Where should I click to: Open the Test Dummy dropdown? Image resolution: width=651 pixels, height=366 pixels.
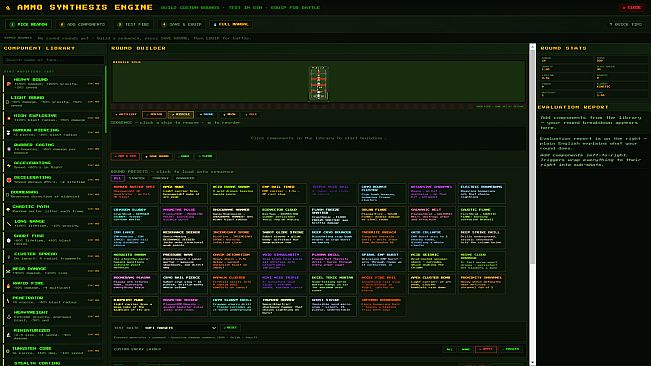[180, 328]
